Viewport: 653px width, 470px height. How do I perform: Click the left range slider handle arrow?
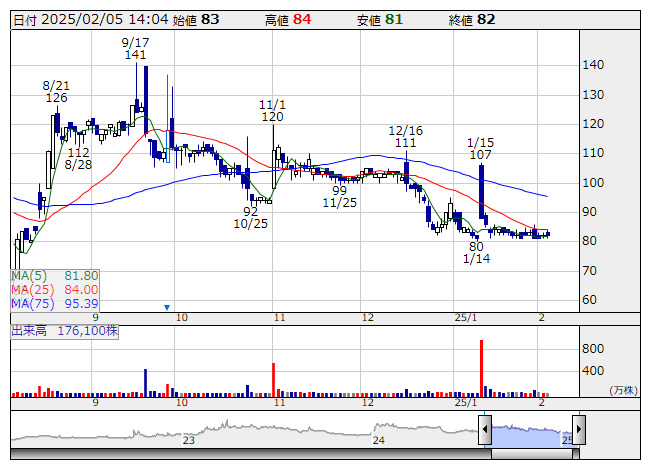click(x=485, y=429)
